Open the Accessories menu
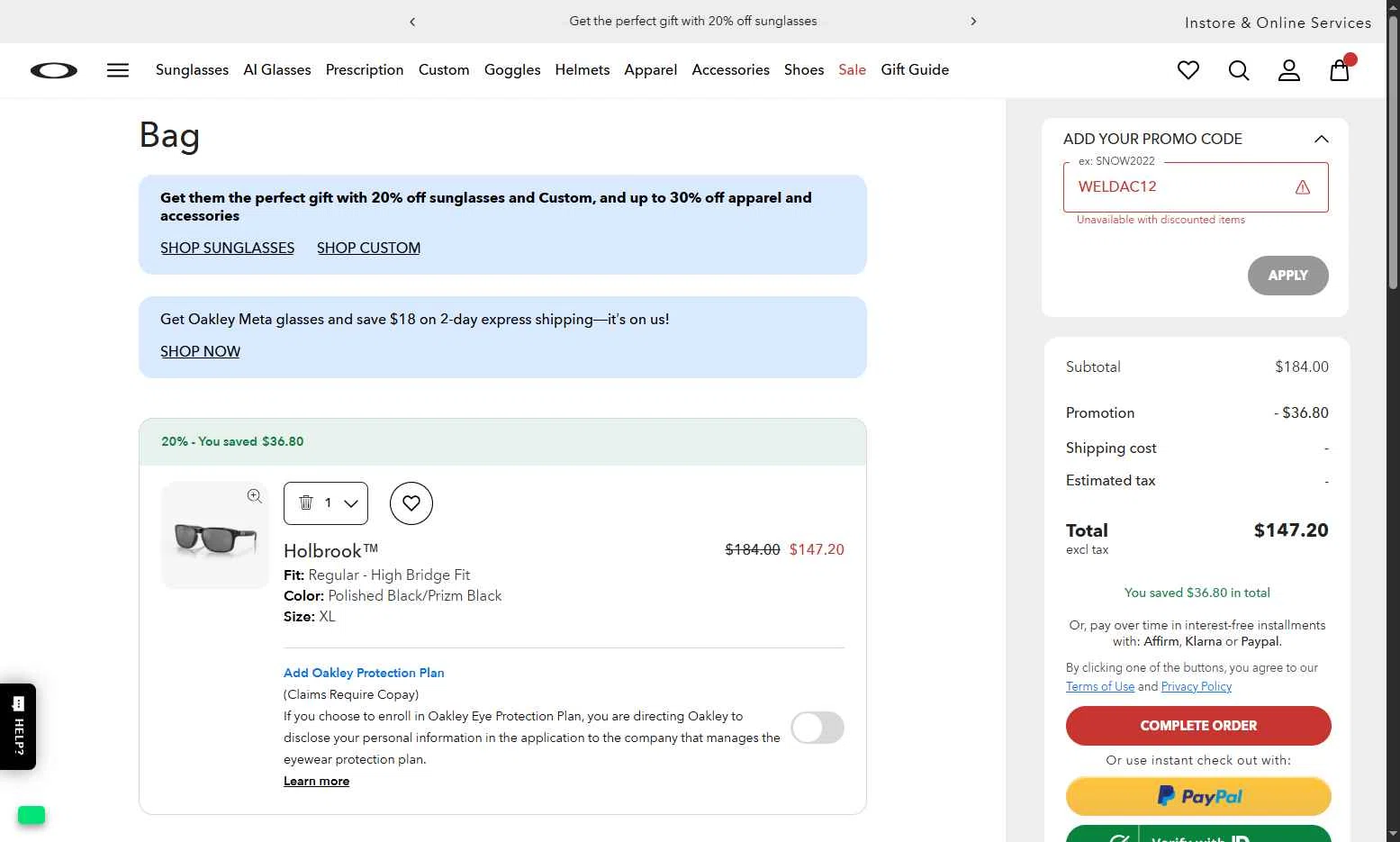Viewport: 1400px width, 842px height. [731, 70]
